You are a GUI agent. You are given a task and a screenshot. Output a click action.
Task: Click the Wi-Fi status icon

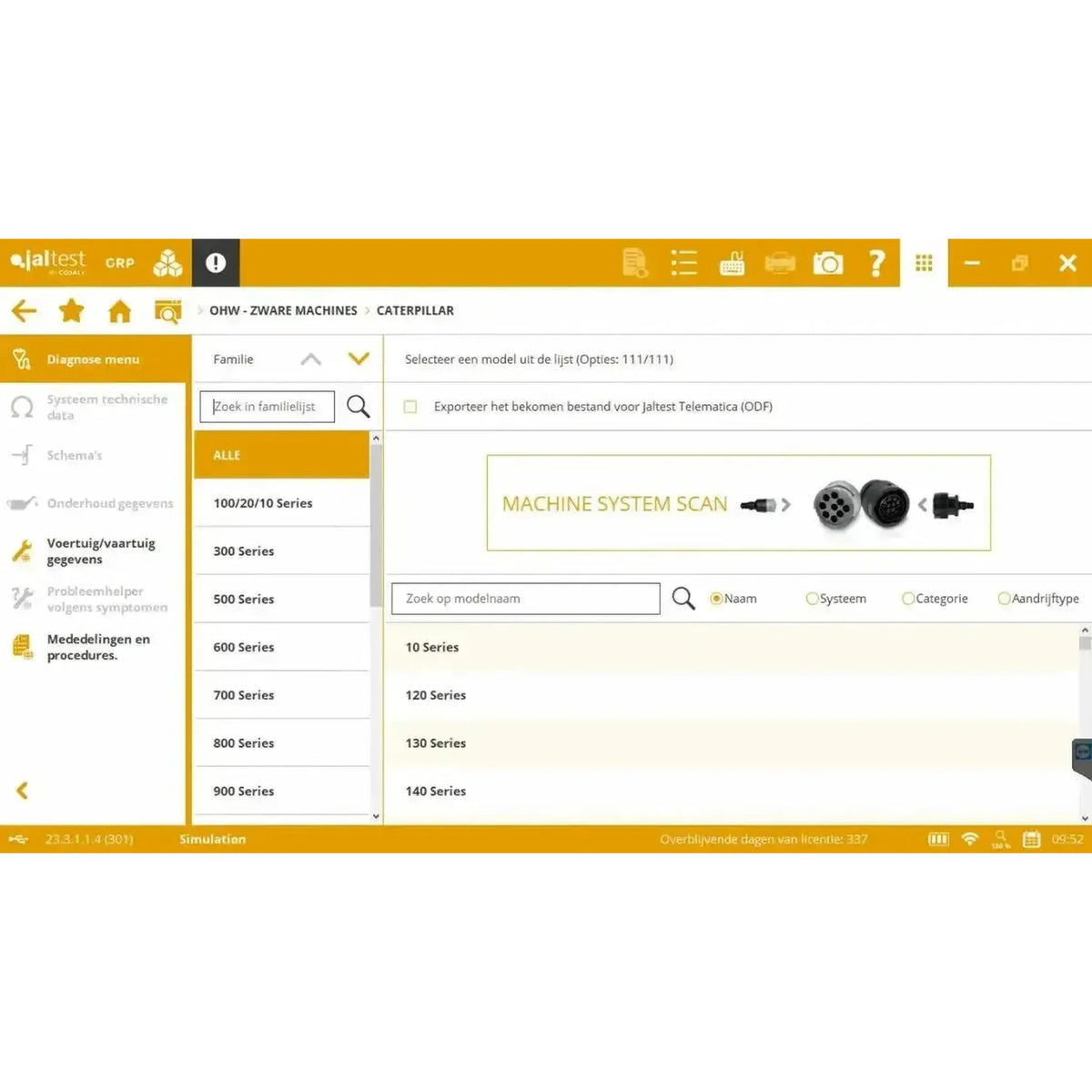click(970, 839)
